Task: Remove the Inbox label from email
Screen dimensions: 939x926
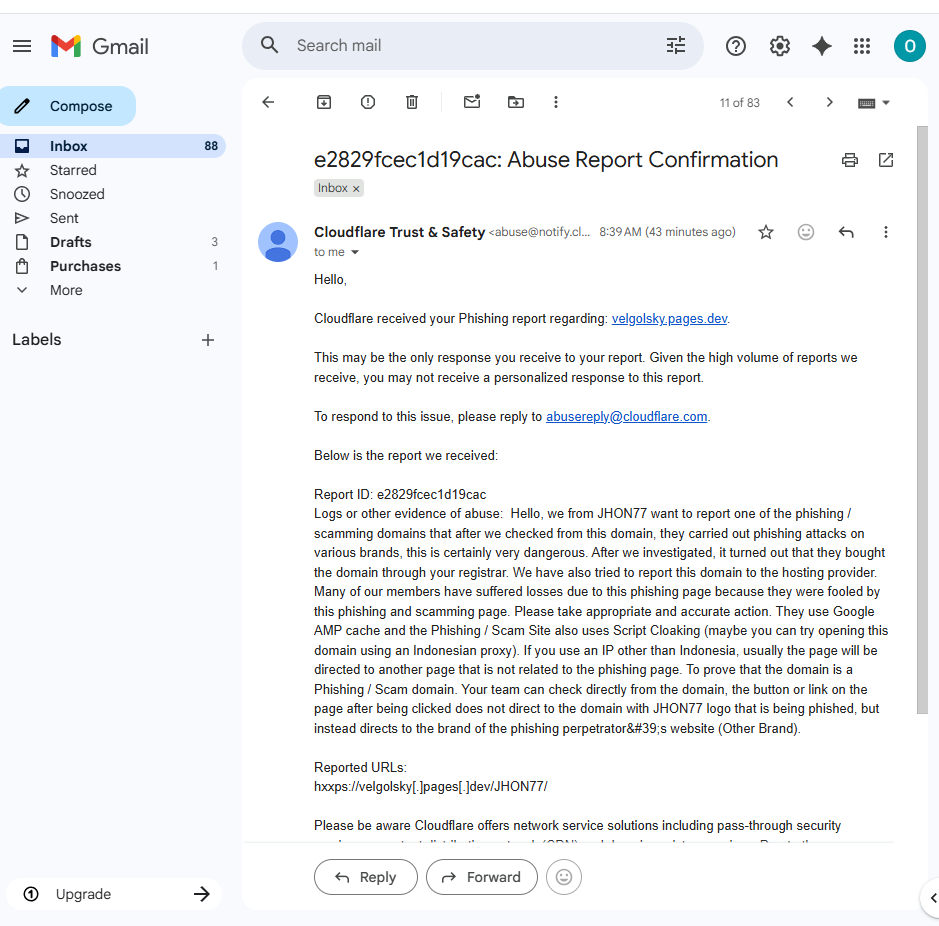Action: coord(356,189)
